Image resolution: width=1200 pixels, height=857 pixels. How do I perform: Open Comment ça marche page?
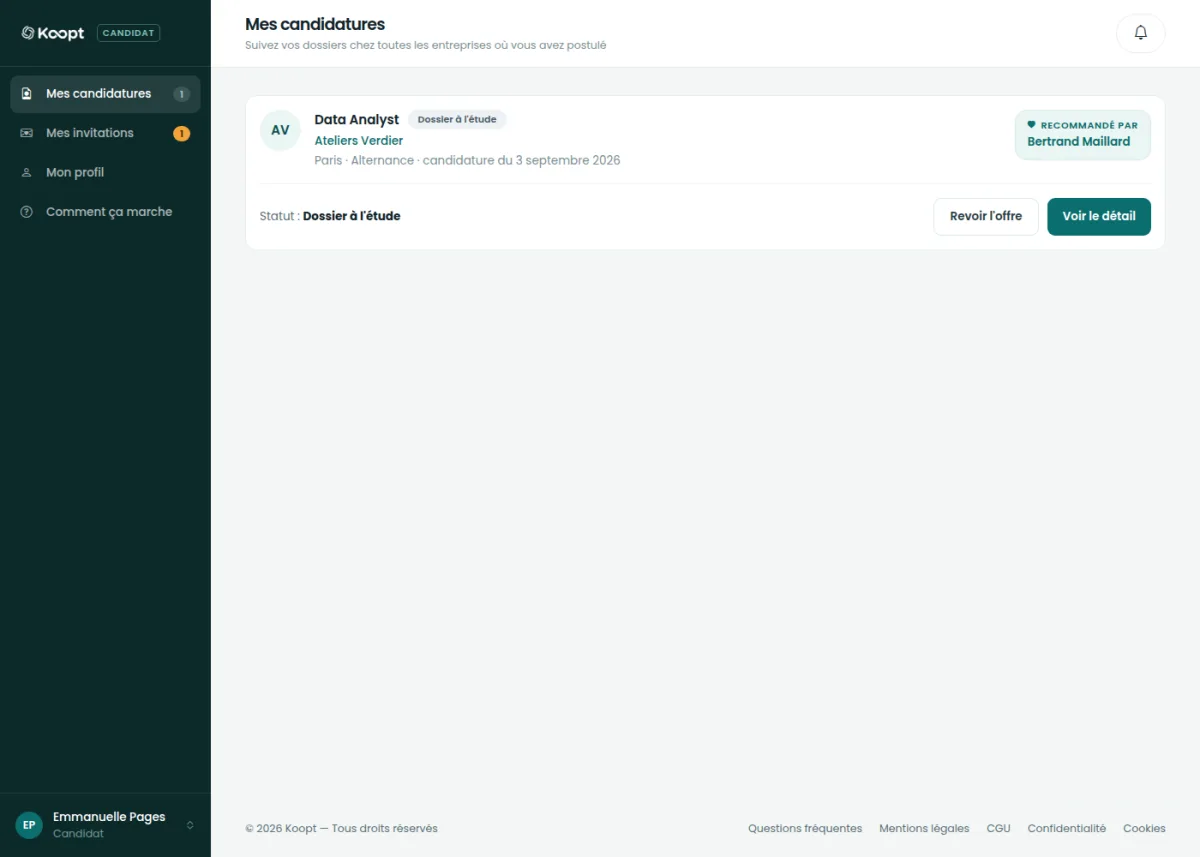tap(105, 212)
